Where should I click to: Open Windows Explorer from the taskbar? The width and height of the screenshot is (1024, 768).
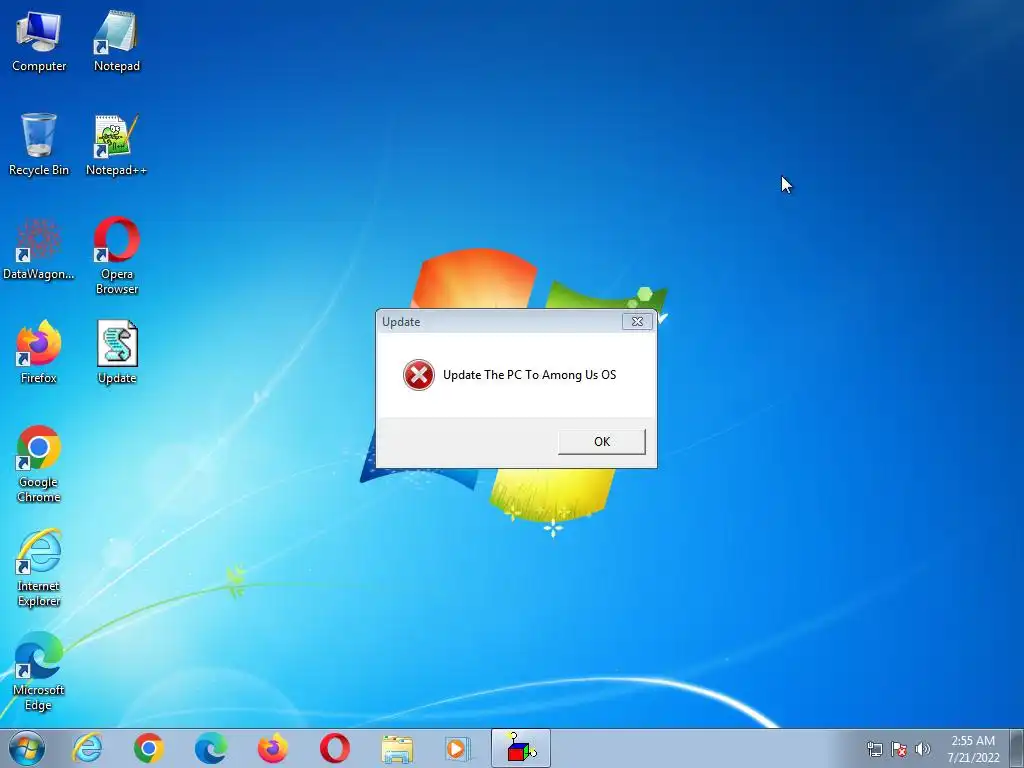pyautogui.click(x=396, y=748)
